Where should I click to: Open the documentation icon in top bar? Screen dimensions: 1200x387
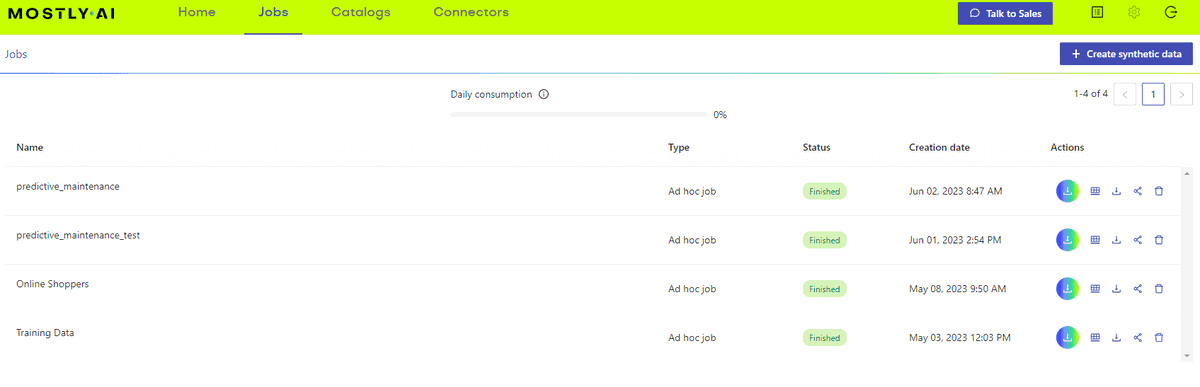(x=1097, y=13)
